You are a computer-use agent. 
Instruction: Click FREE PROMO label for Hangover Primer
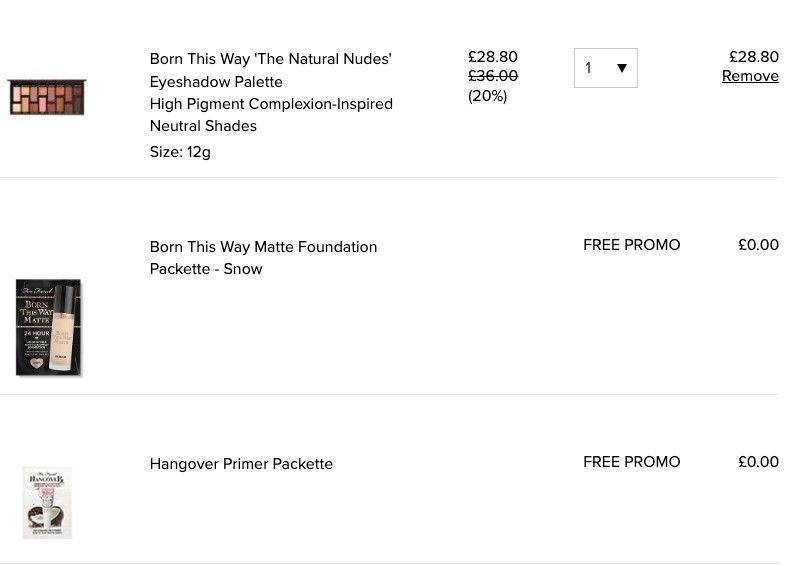(x=631, y=462)
